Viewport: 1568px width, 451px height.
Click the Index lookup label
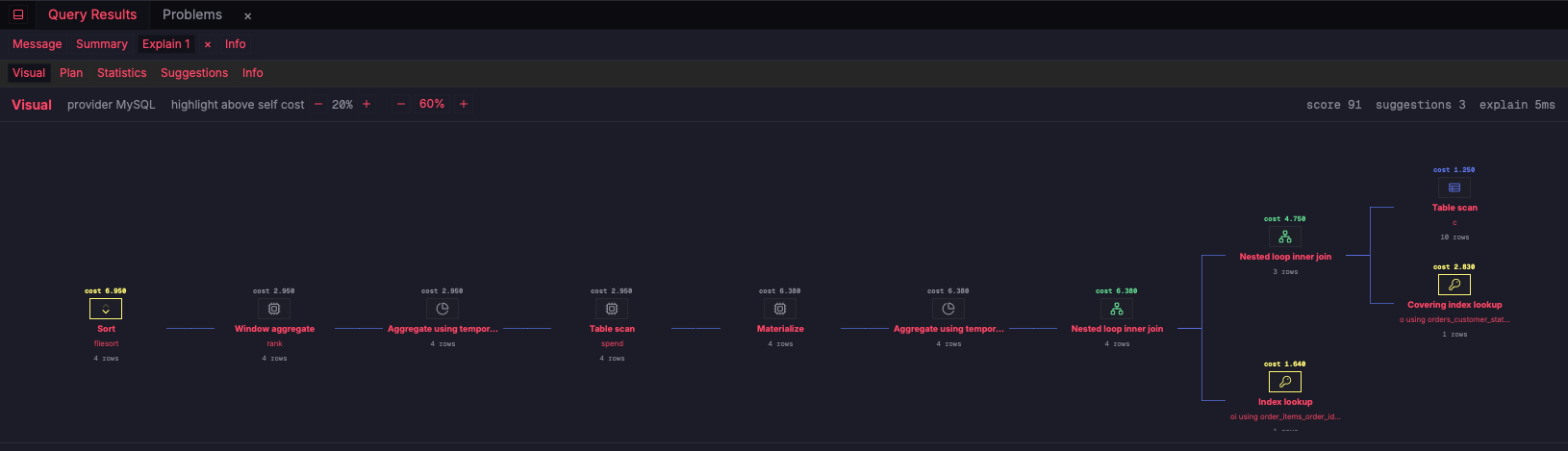[x=1285, y=402]
